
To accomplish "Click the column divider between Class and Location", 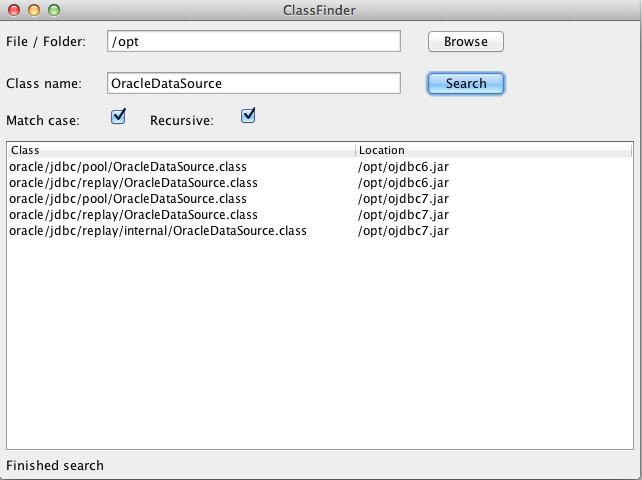I will click(355, 150).
